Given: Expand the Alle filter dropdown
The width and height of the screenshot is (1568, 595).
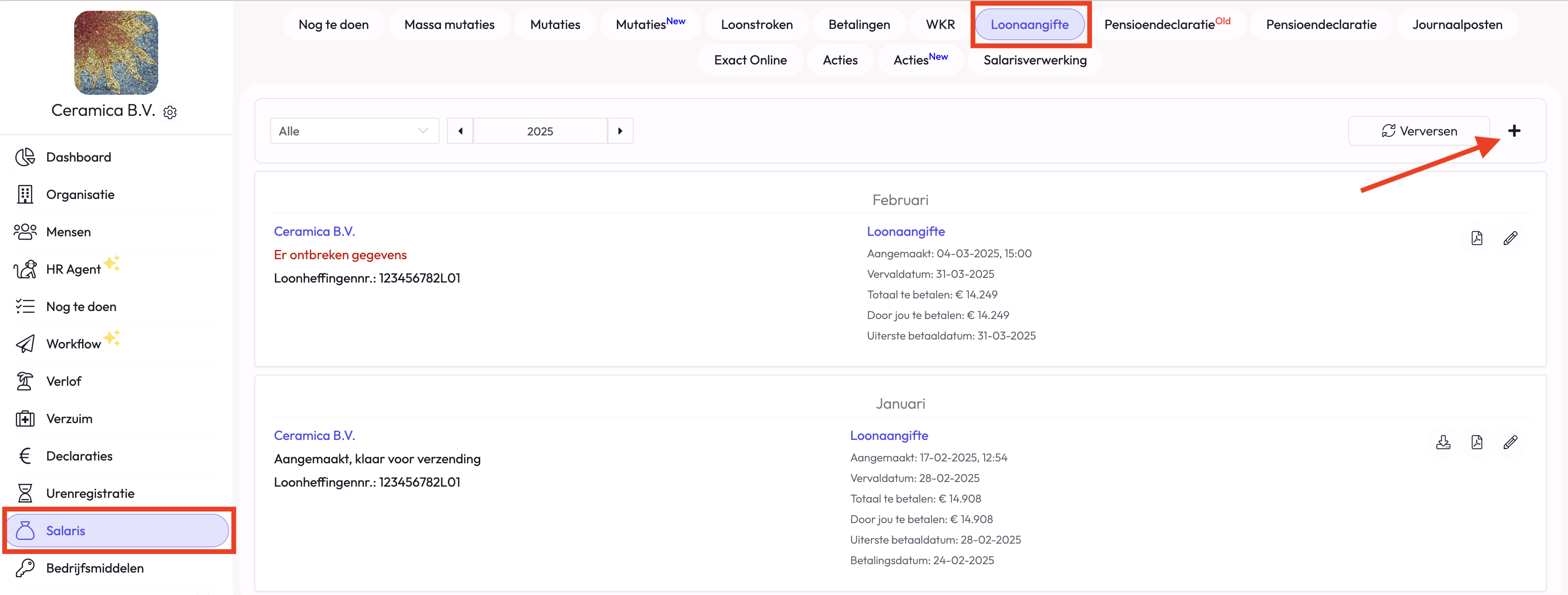Looking at the screenshot, I should 354,131.
